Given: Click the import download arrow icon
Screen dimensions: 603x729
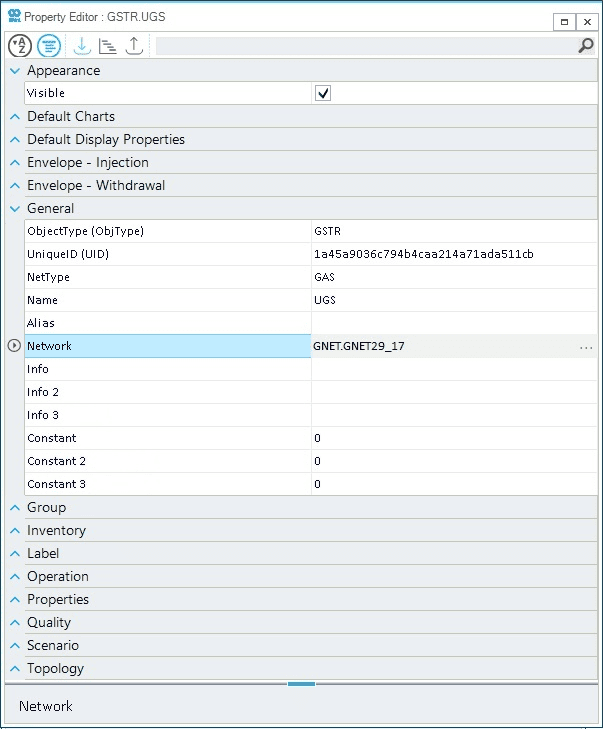Looking at the screenshot, I should (x=82, y=45).
